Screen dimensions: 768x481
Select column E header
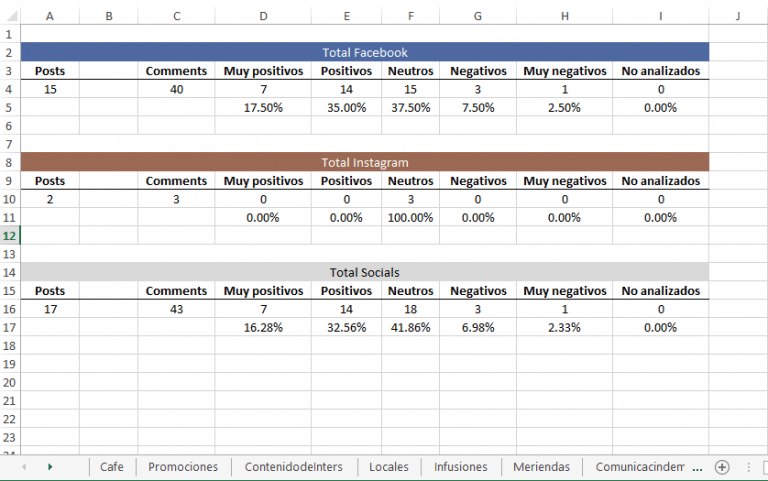click(346, 16)
